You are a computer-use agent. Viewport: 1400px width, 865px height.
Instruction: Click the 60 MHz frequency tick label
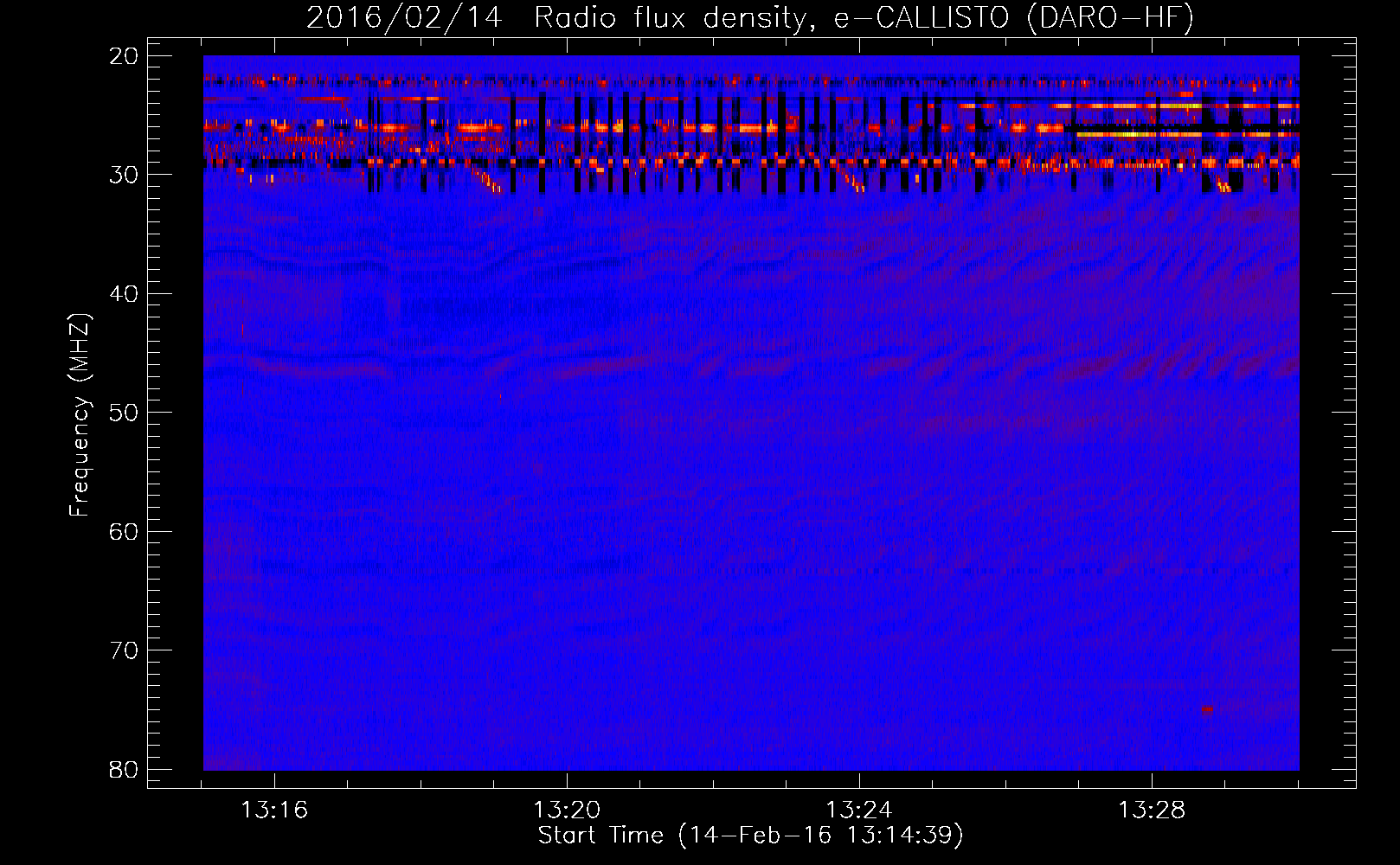[x=125, y=532]
